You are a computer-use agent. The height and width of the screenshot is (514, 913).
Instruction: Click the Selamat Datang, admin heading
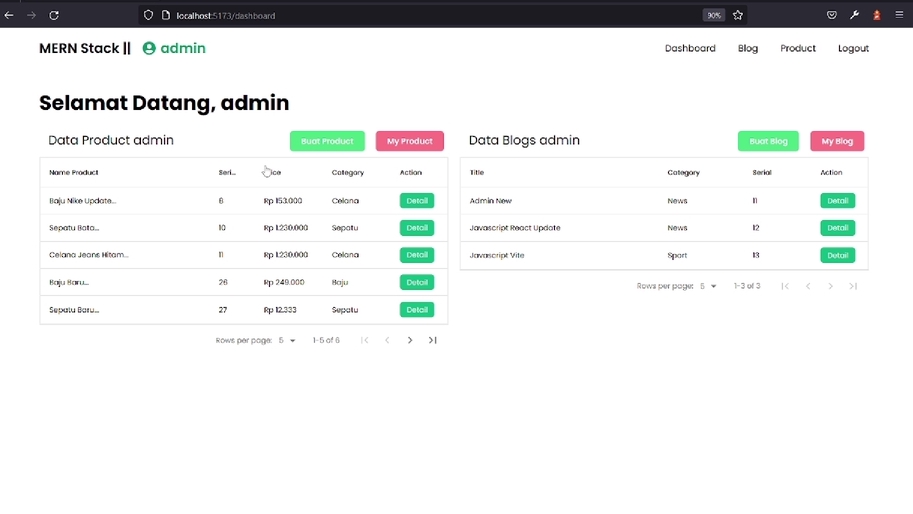pos(164,102)
